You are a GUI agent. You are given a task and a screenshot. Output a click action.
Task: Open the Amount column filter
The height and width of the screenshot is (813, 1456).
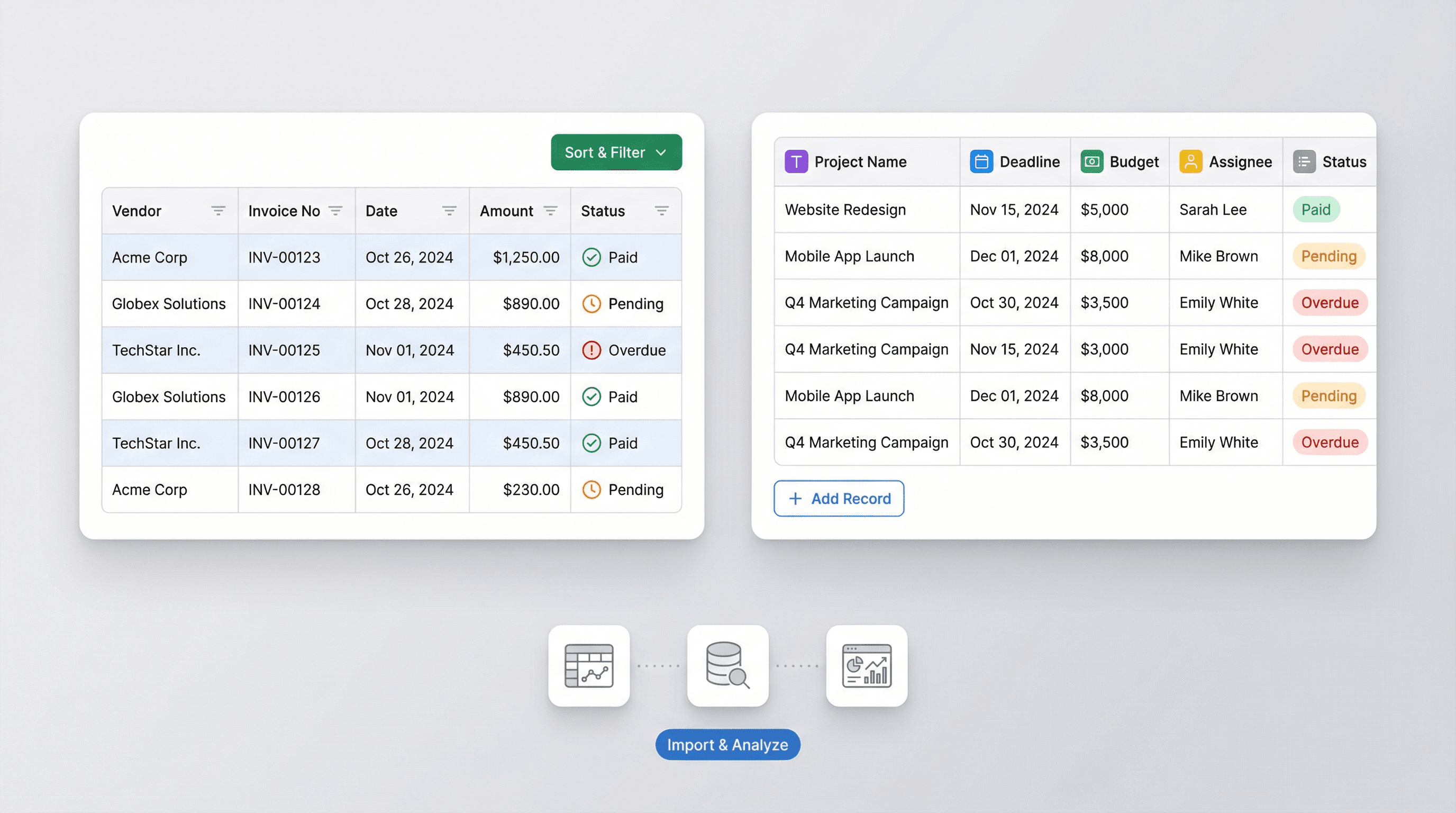(551, 211)
